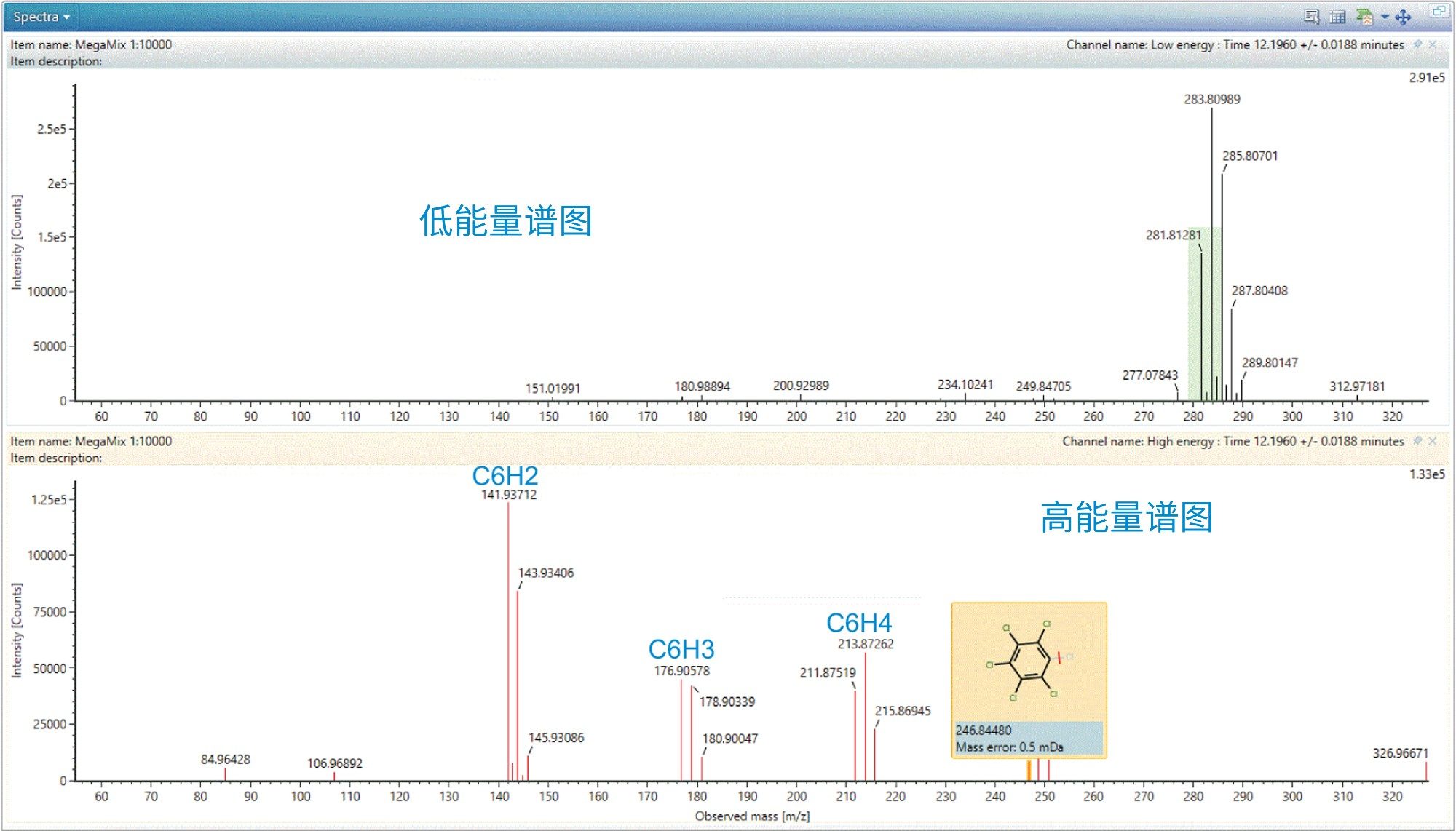Select the 283.80989 peak in low energy spectrum
Screen dimensions: 1456x831
1211,255
